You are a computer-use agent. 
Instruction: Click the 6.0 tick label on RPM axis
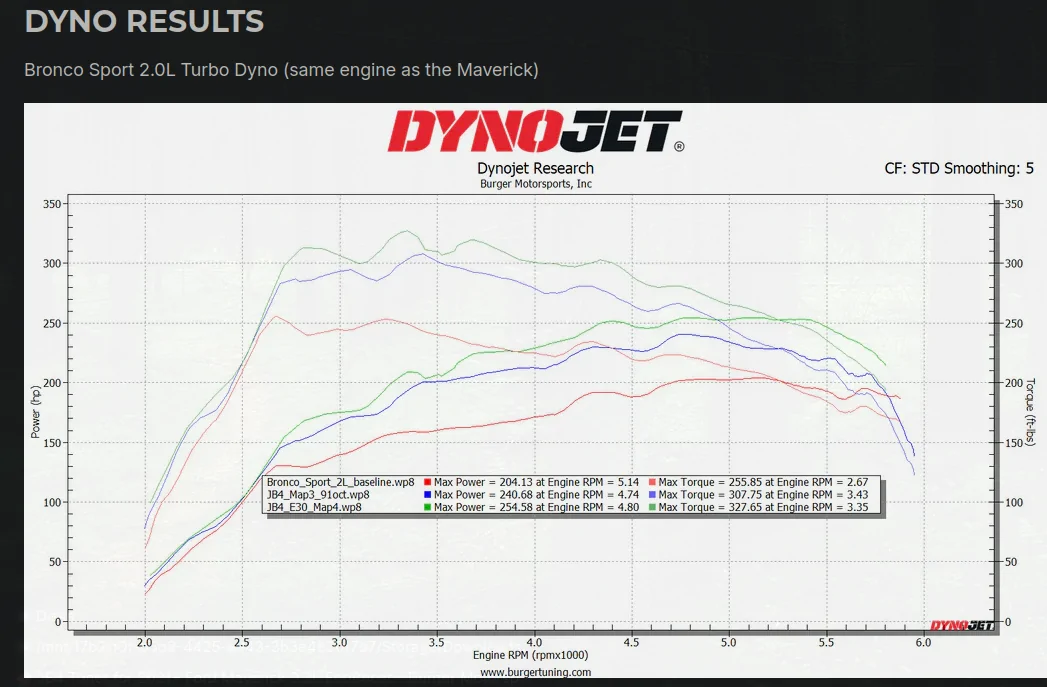pos(923,642)
